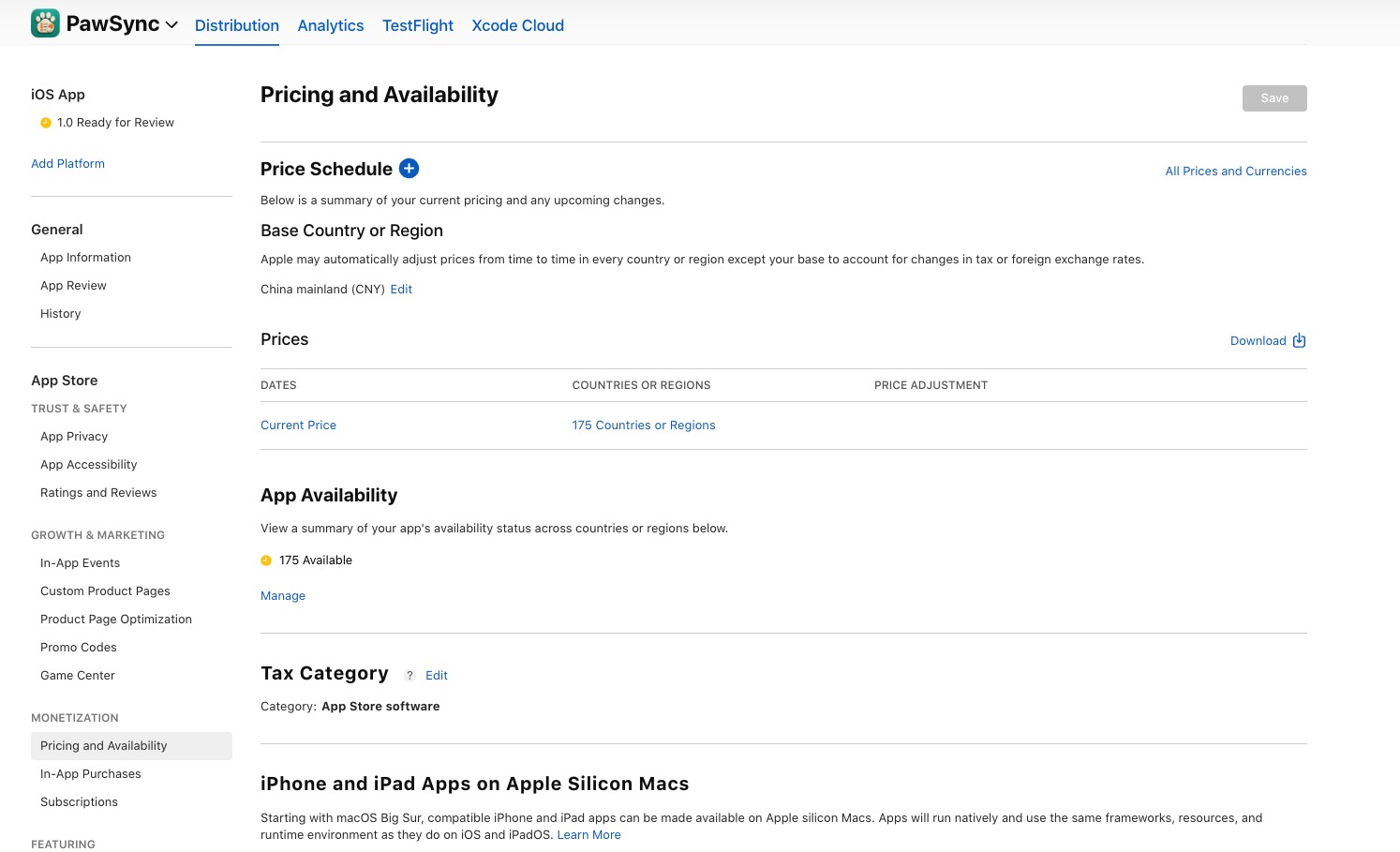Click the DATES column header
The image size is (1400, 852).
tap(278, 385)
